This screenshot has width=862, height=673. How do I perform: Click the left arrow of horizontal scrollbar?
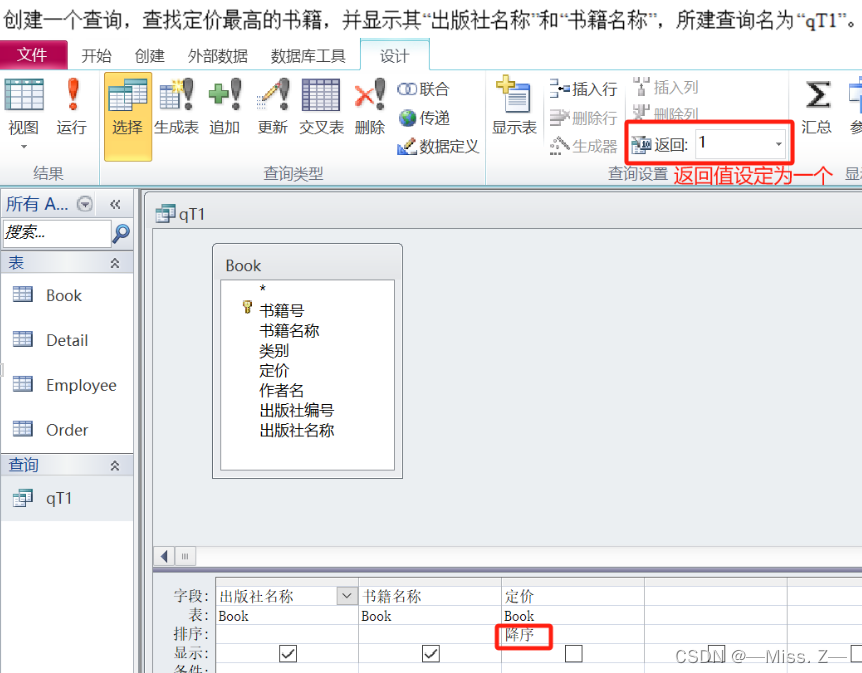(x=164, y=556)
